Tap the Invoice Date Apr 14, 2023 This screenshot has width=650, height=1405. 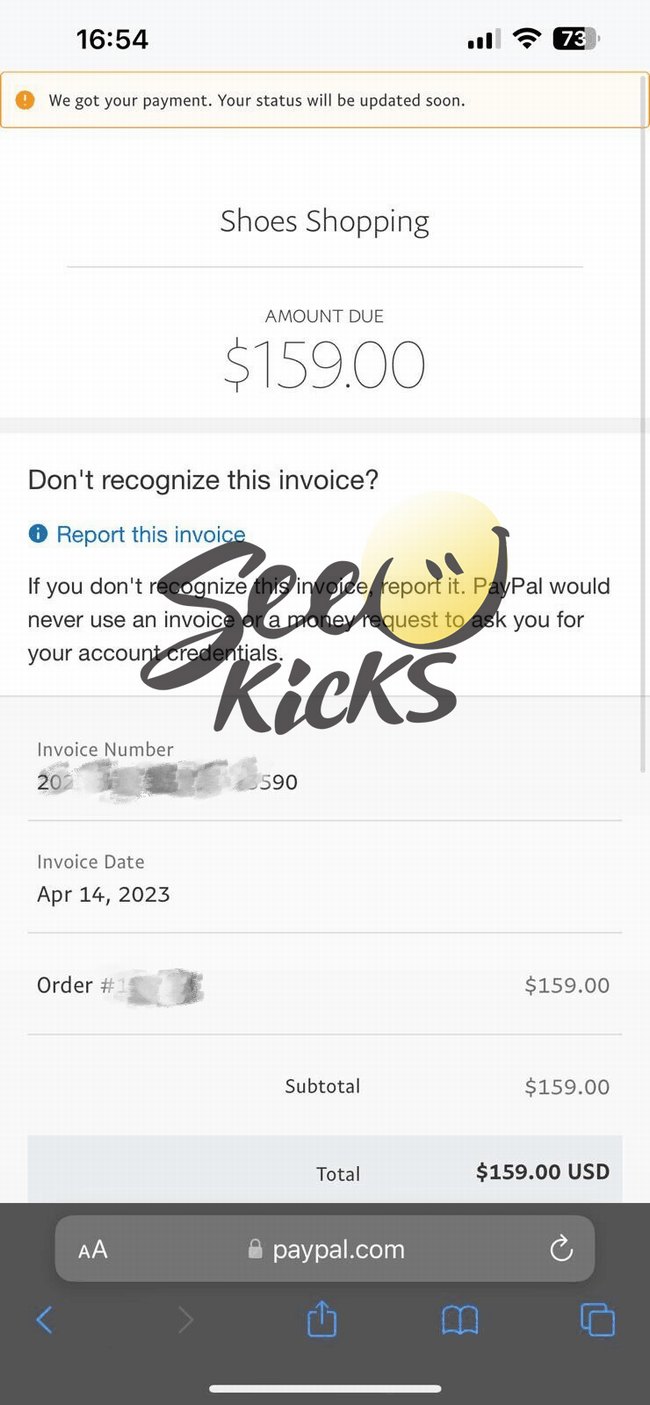[104, 894]
